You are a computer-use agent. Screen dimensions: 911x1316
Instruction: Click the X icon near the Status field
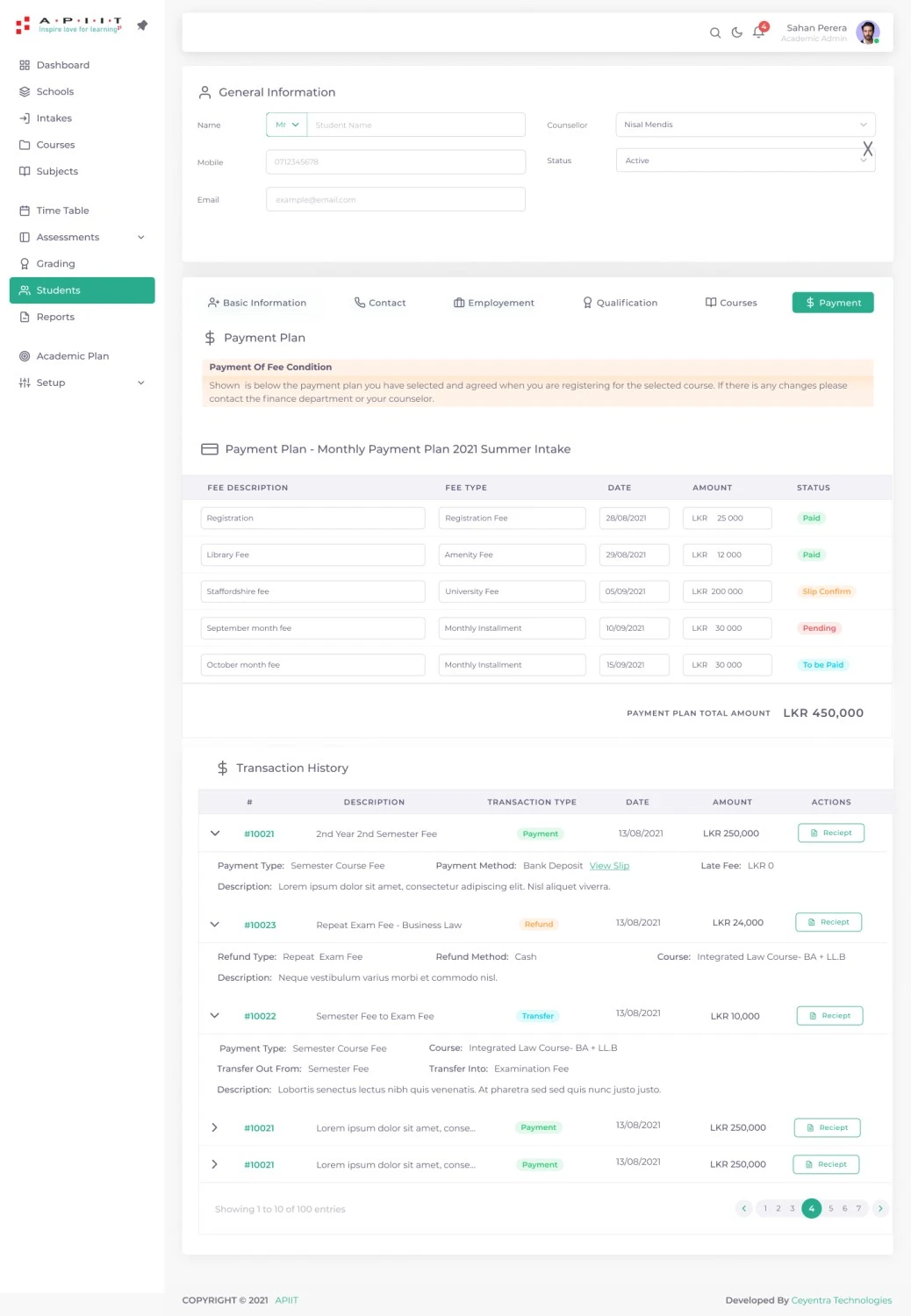click(x=867, y=149)
